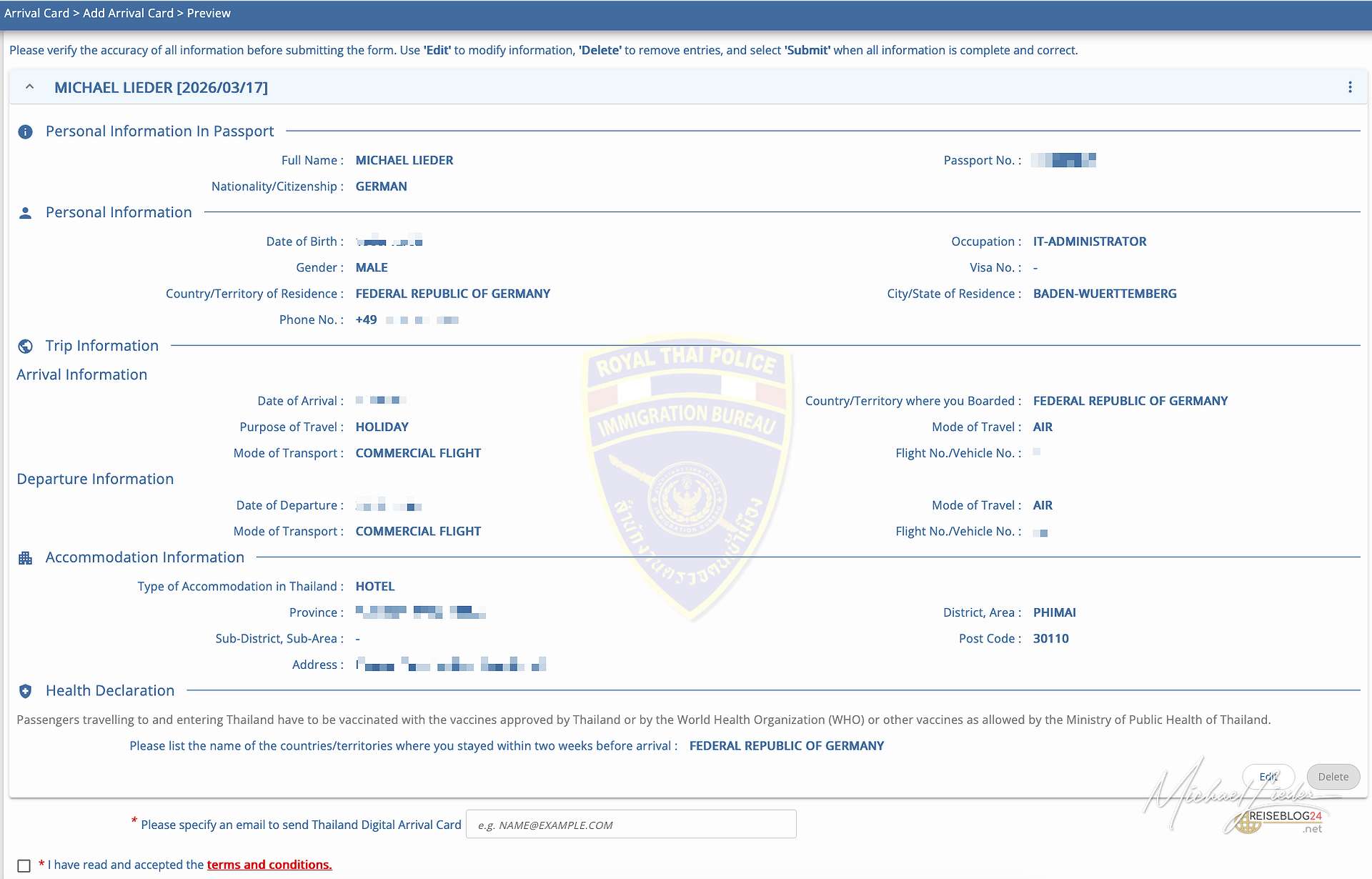The width and height of the screenshot is (1372, 879).
Task: Click the Occupation value IT-ADMINISTRATOR
Action: pyautogui.click(x=1089, y=242)
